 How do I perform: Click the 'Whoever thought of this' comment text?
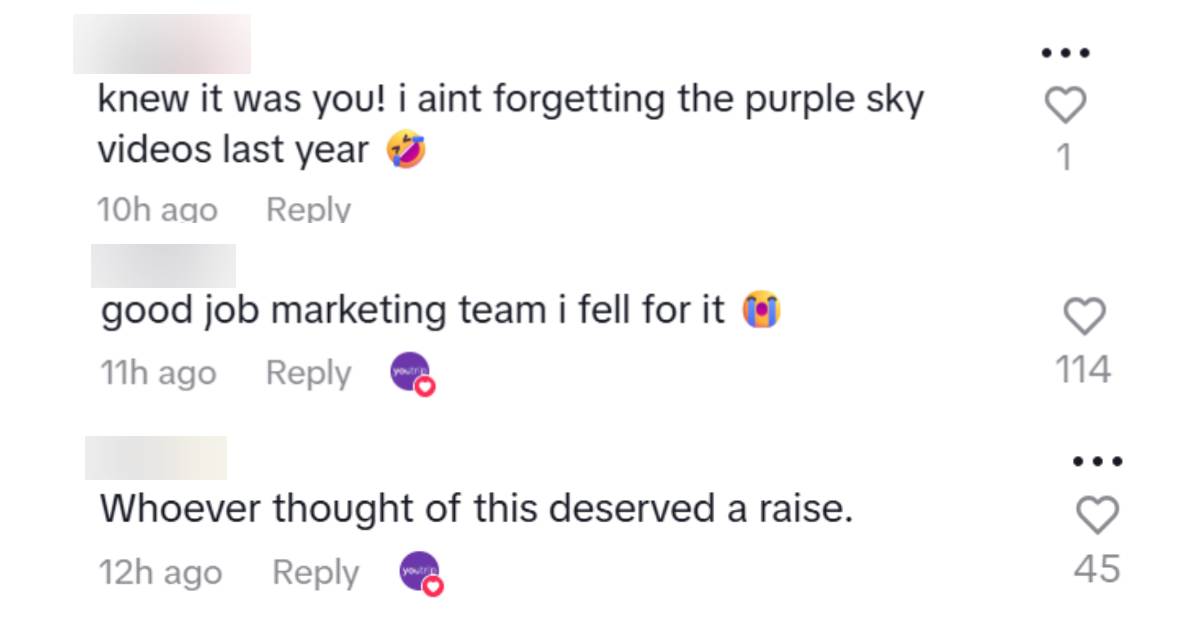[476, 510]
